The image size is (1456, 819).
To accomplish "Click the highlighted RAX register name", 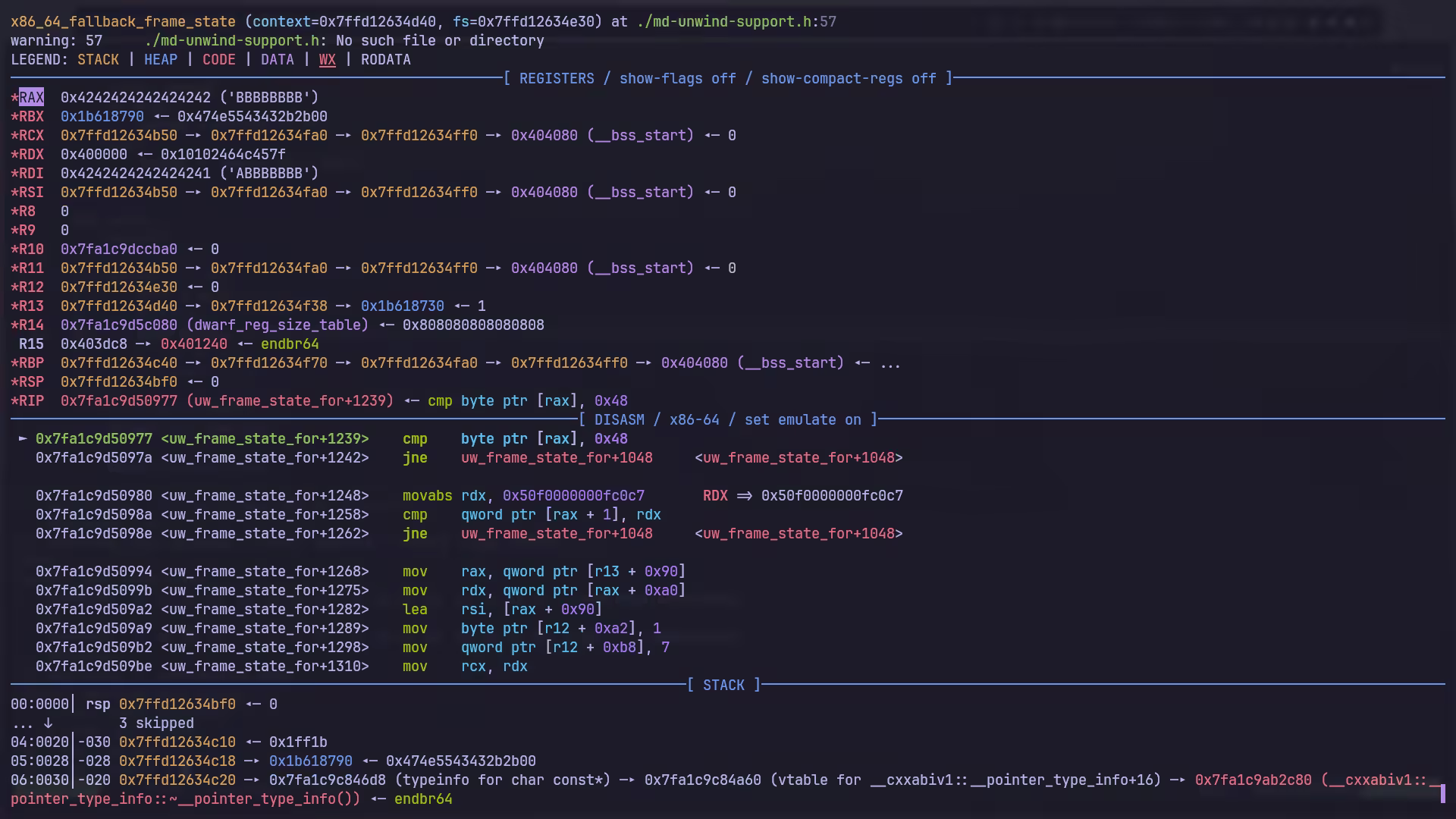I will tap(31, 98).
